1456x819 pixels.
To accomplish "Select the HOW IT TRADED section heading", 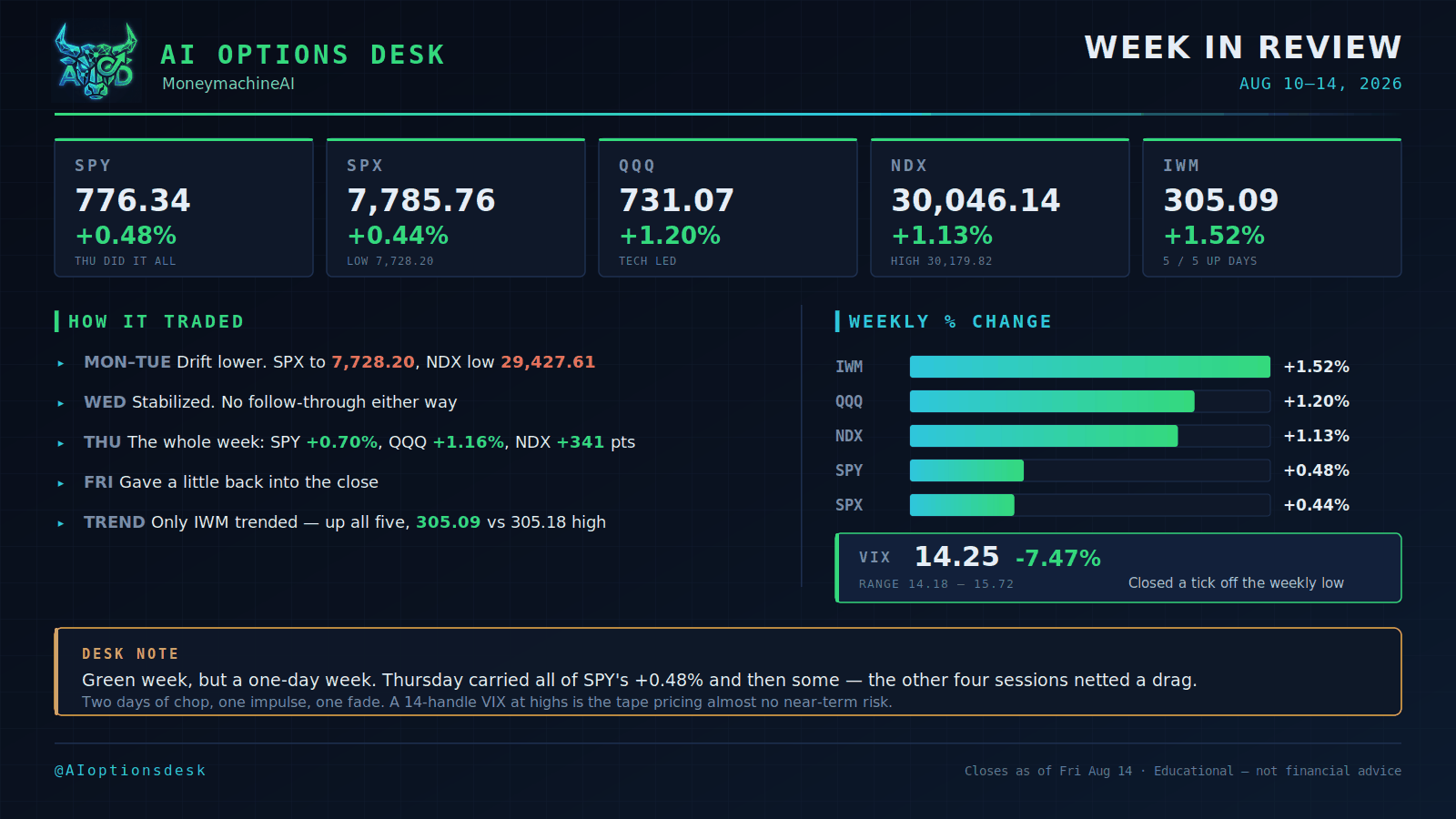I will pyautogui.click(x=157, y=321).
